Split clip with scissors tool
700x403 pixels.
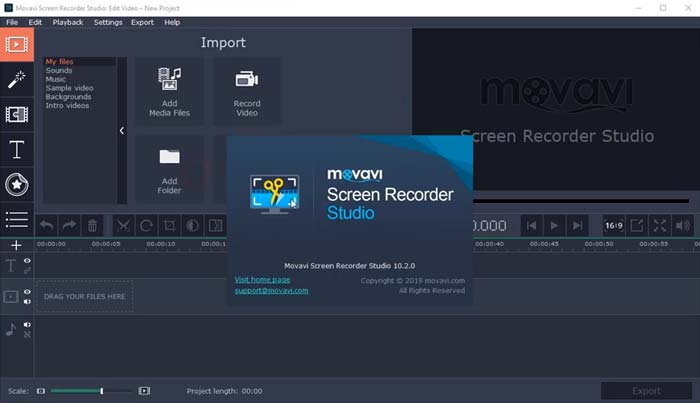(x=123, y=225)
